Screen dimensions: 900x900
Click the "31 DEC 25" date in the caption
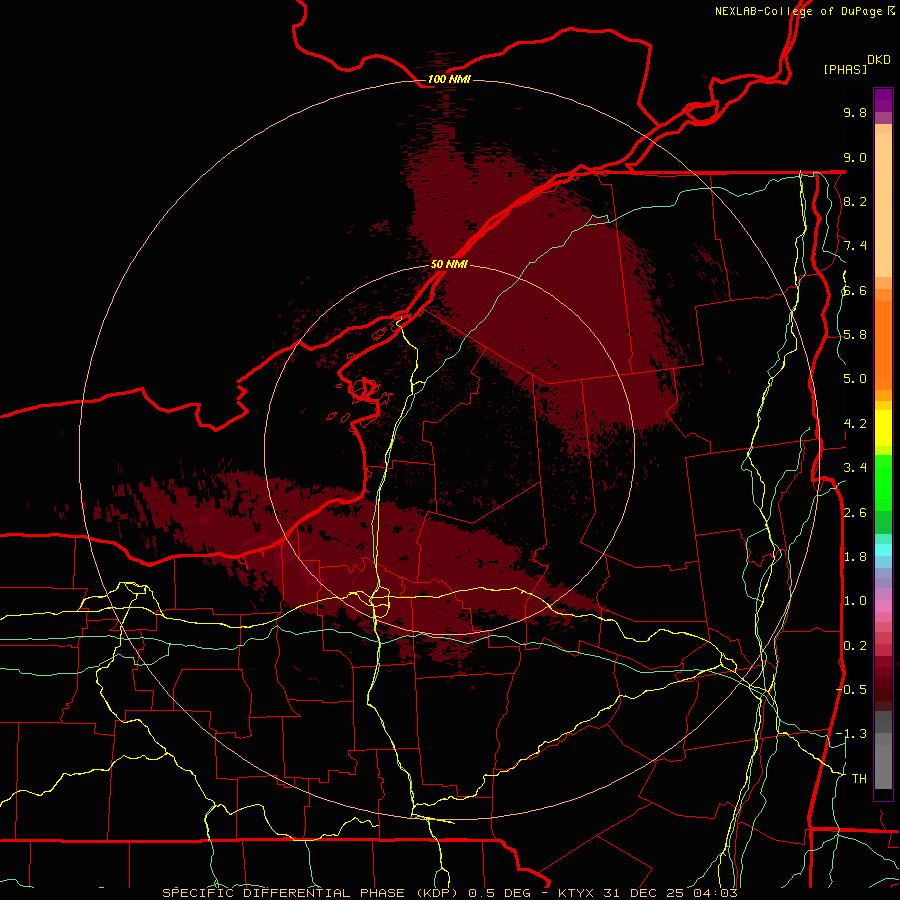642,893
